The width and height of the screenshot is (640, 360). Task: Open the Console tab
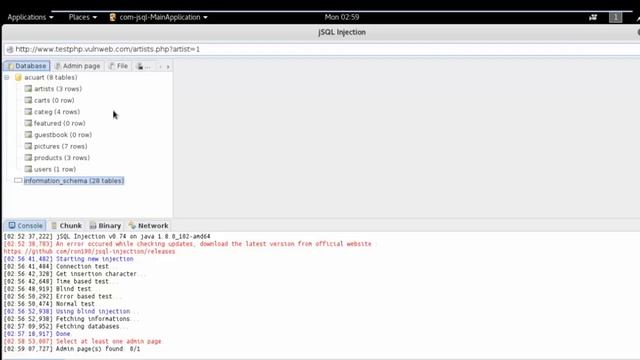(25, 225)
